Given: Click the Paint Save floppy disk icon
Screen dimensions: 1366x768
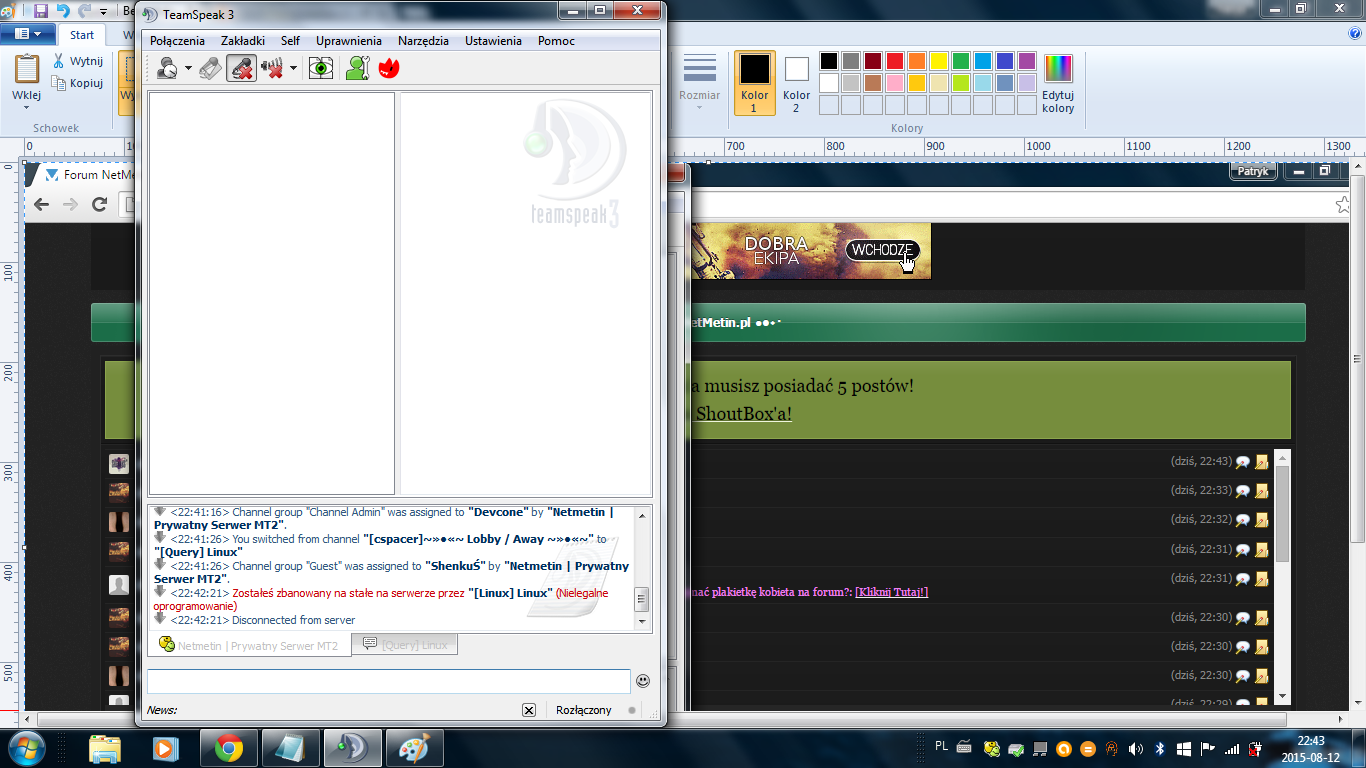Looking at the screenshot, I should (41, 11).
